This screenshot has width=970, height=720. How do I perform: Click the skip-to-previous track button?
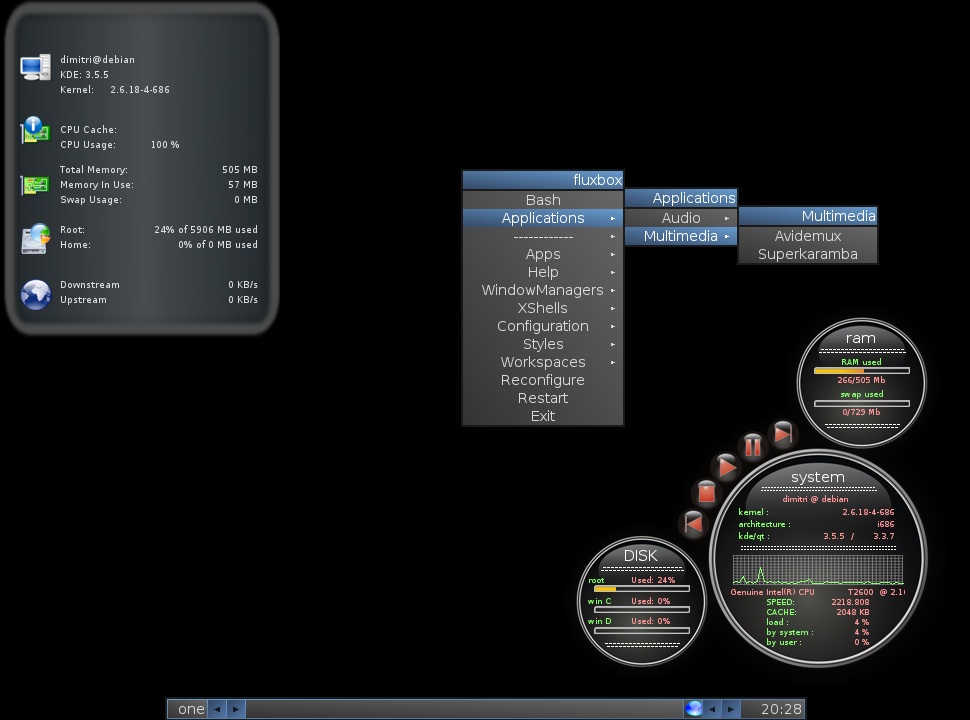pos(693,523)
